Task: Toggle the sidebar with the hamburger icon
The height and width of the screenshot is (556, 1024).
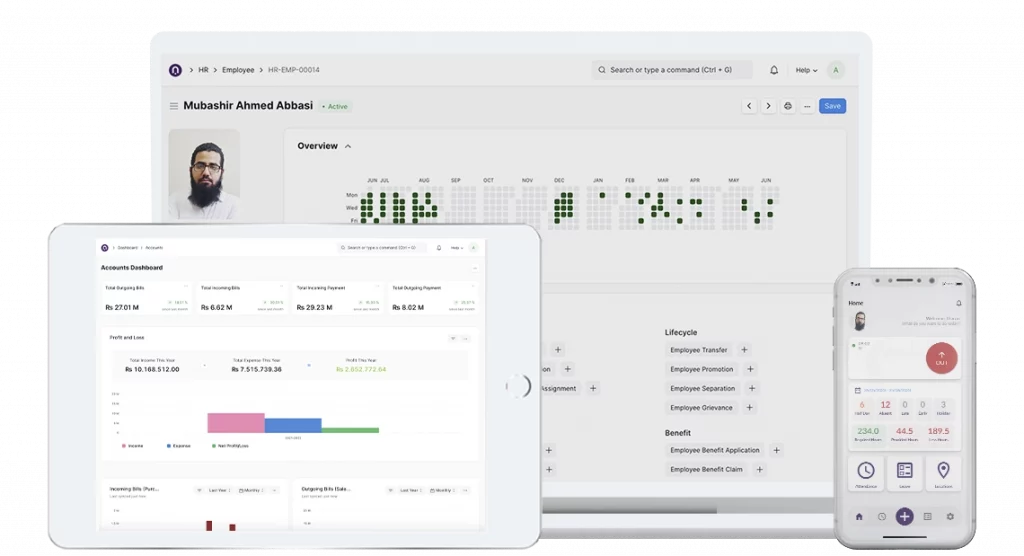Action: [174, 106]
